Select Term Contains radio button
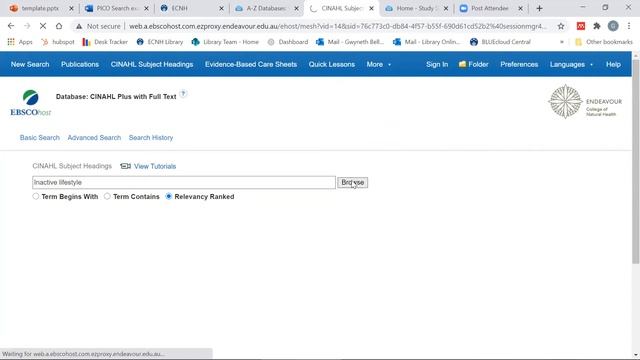This screenshot has width=640, height=360. [107, 196]
